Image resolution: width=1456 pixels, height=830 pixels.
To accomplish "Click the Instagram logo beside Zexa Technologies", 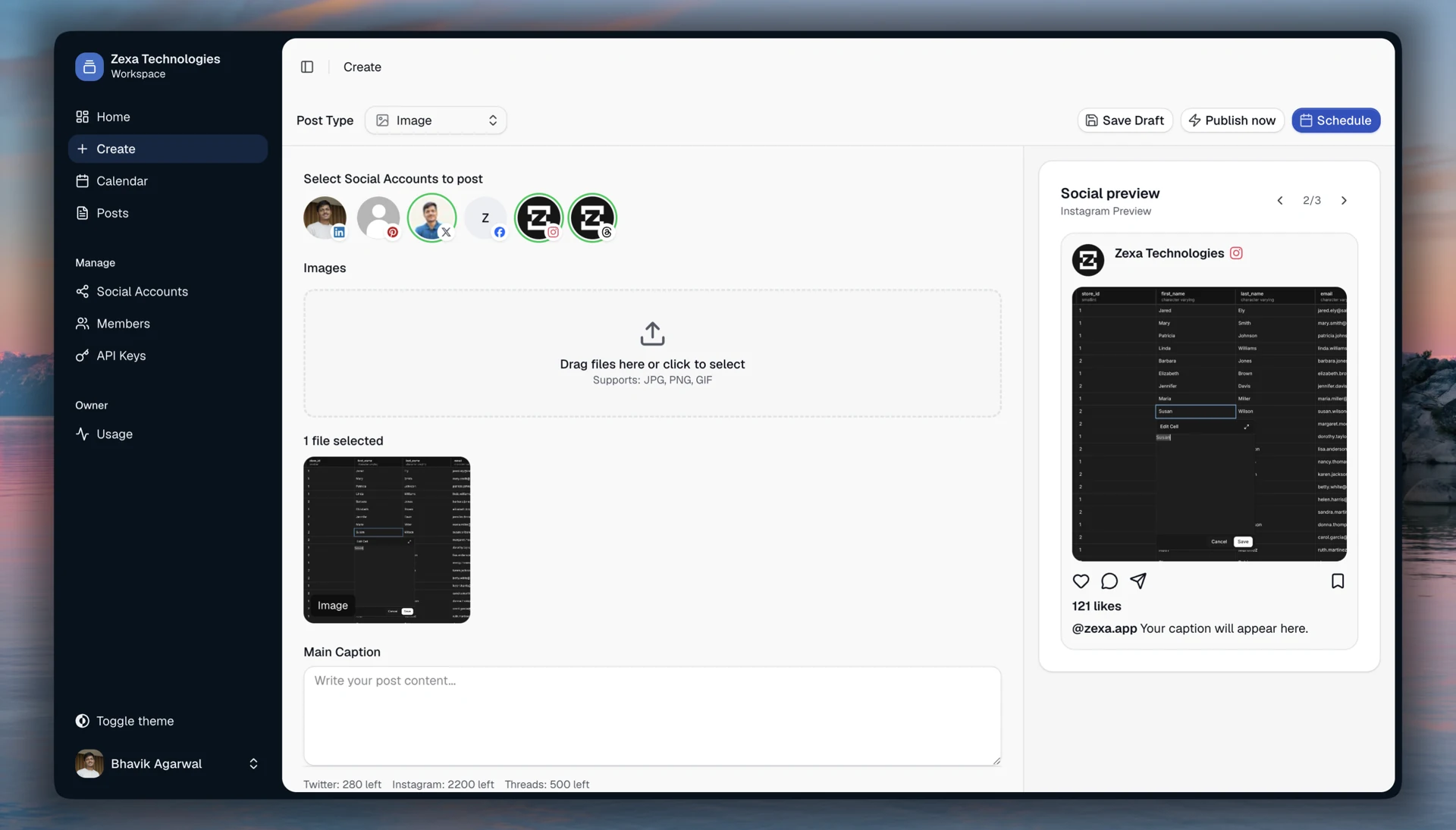I will coord(1236,253).
